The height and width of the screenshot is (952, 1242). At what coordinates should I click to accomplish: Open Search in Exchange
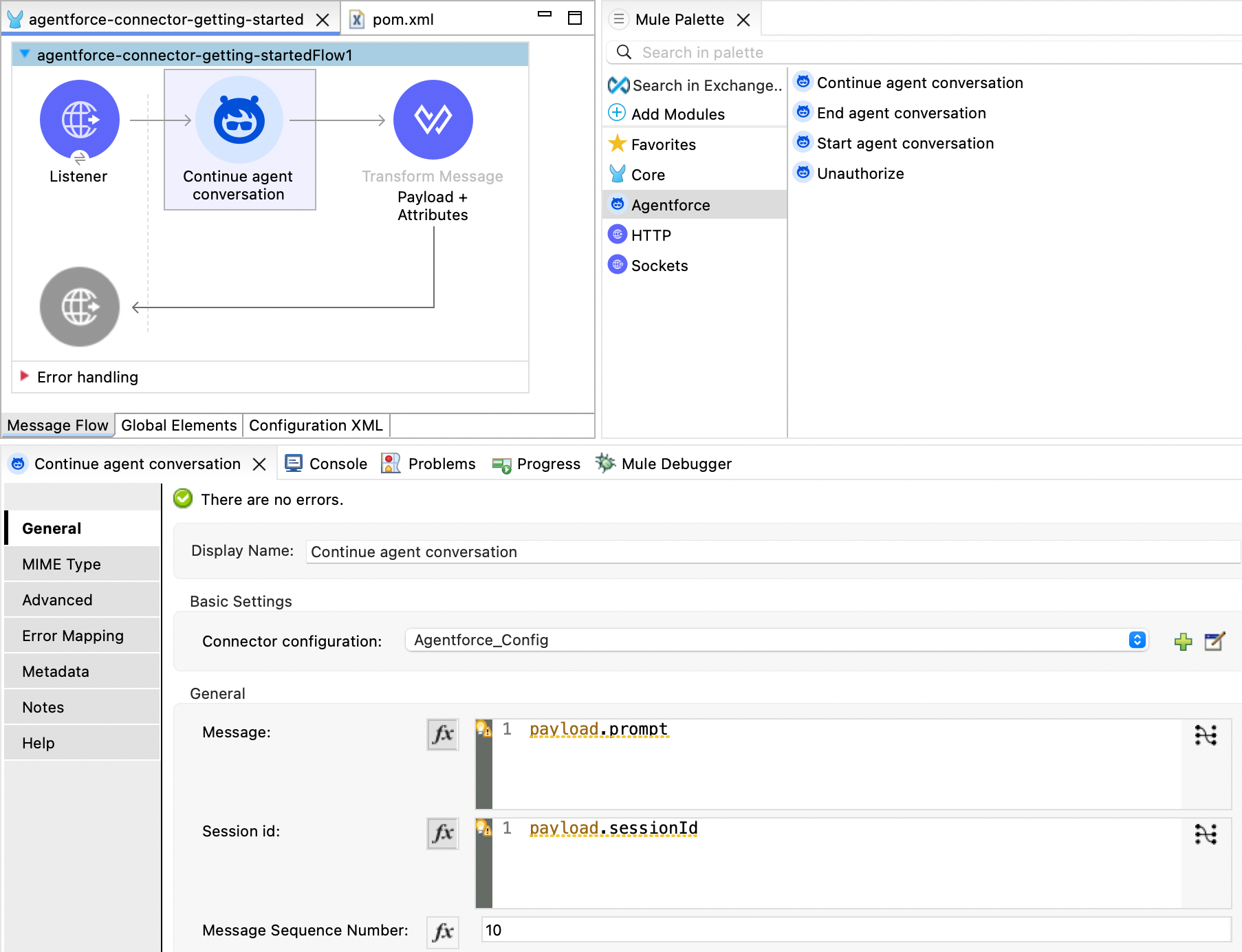[x=695, y=85]
